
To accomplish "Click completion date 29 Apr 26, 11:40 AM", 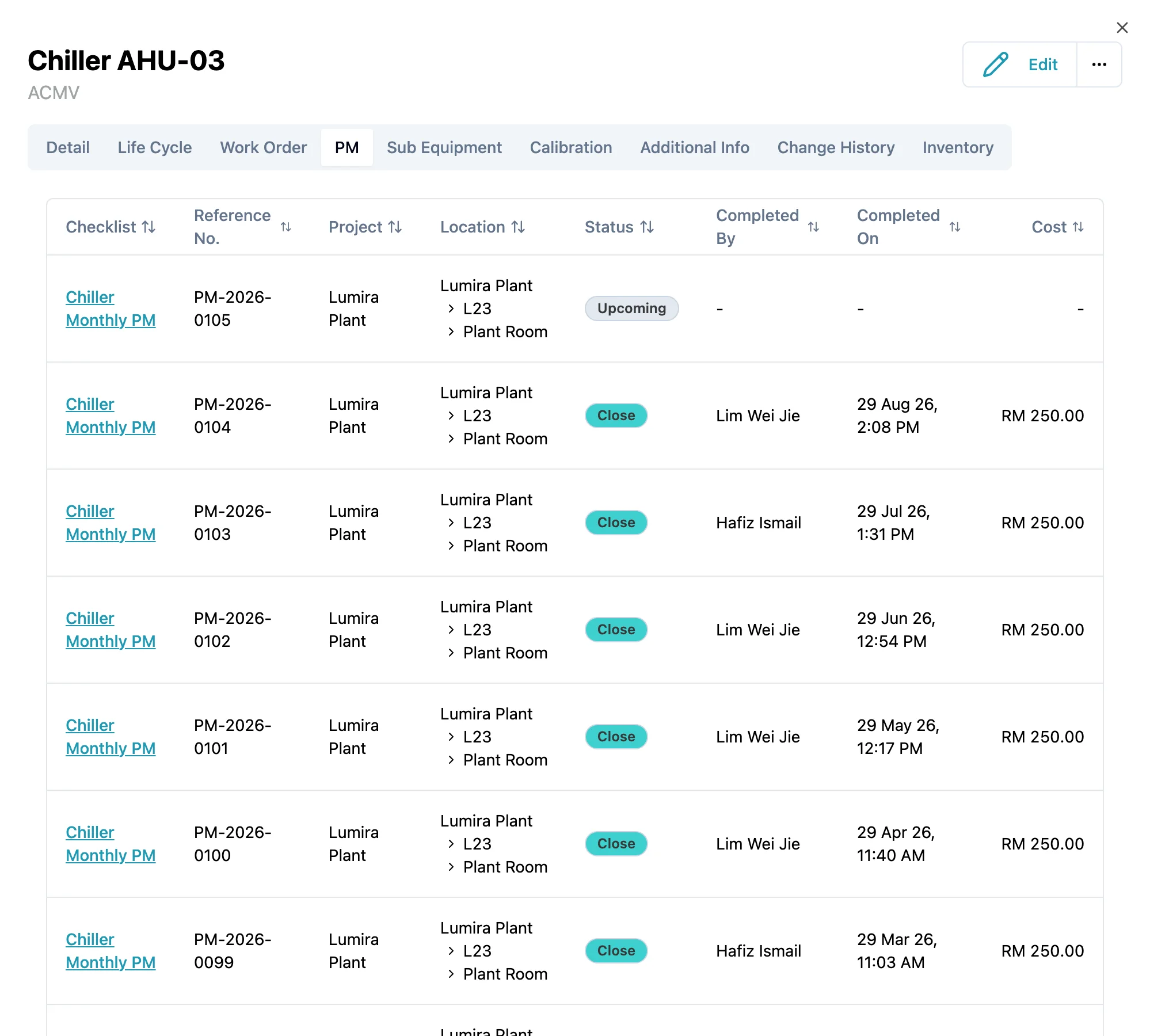I will (x=896, y=844).
